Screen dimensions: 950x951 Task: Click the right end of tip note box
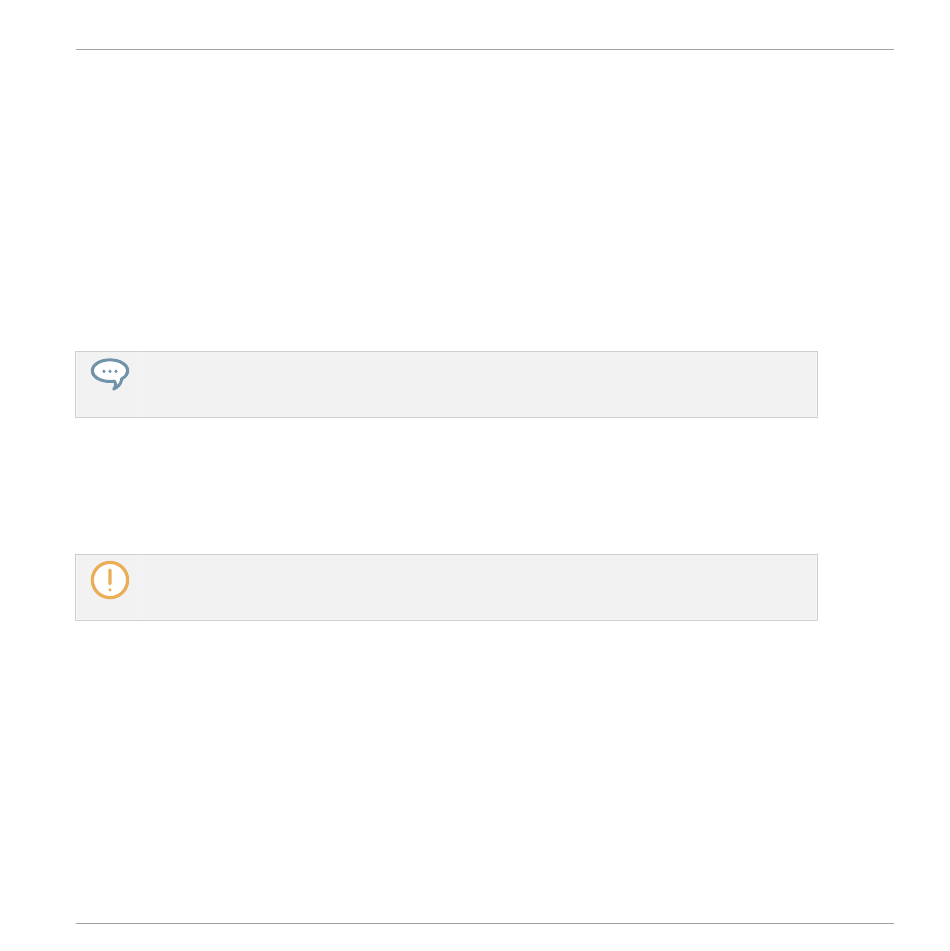[813, 385]
